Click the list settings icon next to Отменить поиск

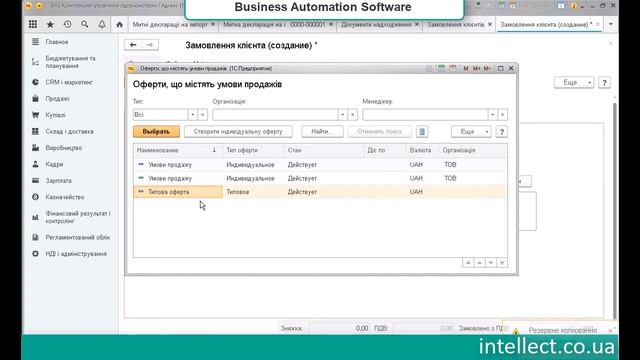click(x=422, y=131)
